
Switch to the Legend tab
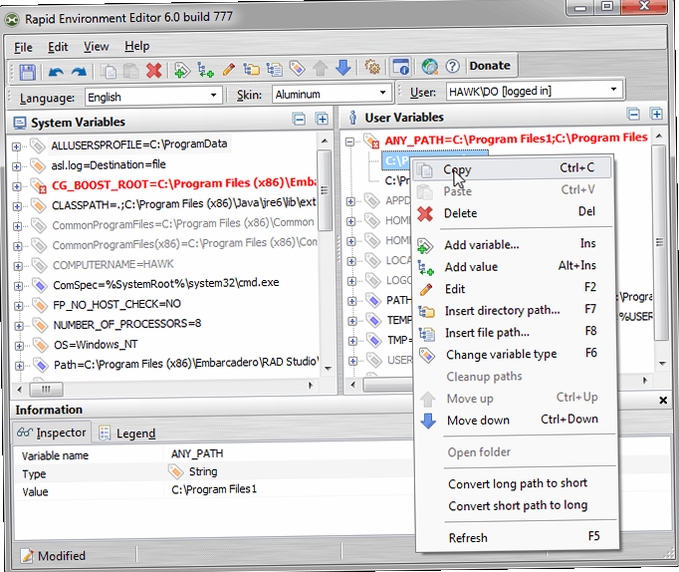[x=127, y=433]
